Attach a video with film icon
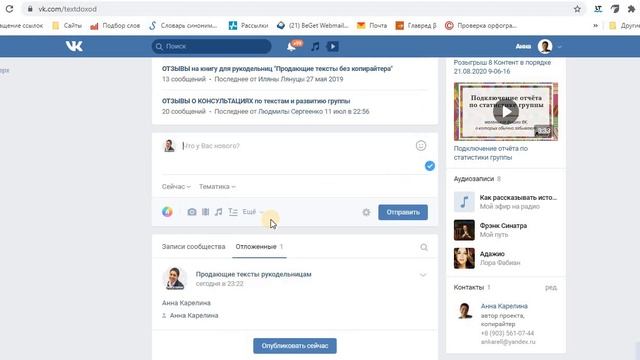This screenshot has width=640, height=360. click(205, 212)
